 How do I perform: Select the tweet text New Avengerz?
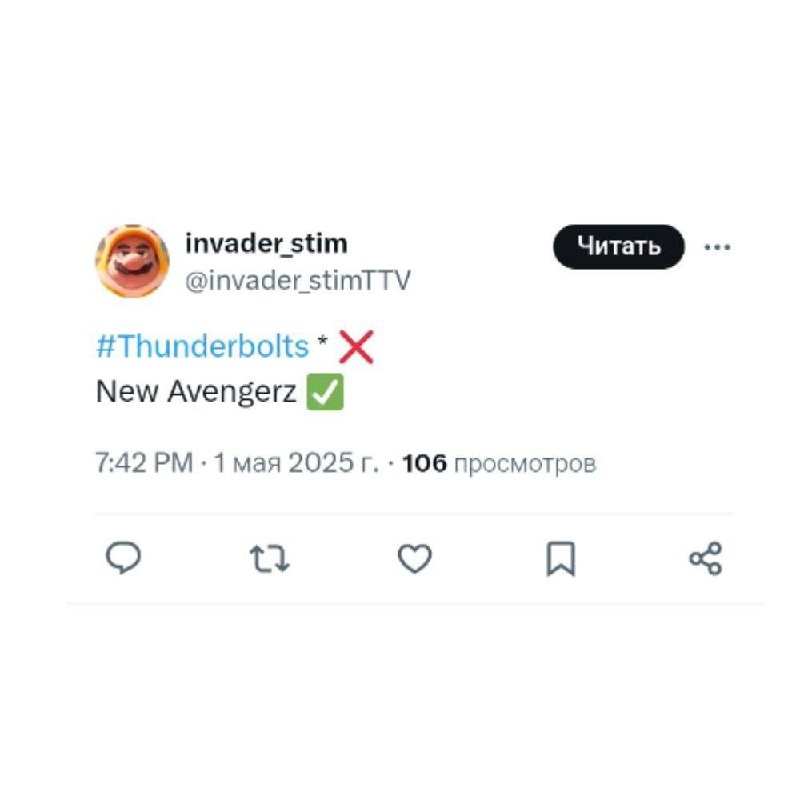coord(199,390)
